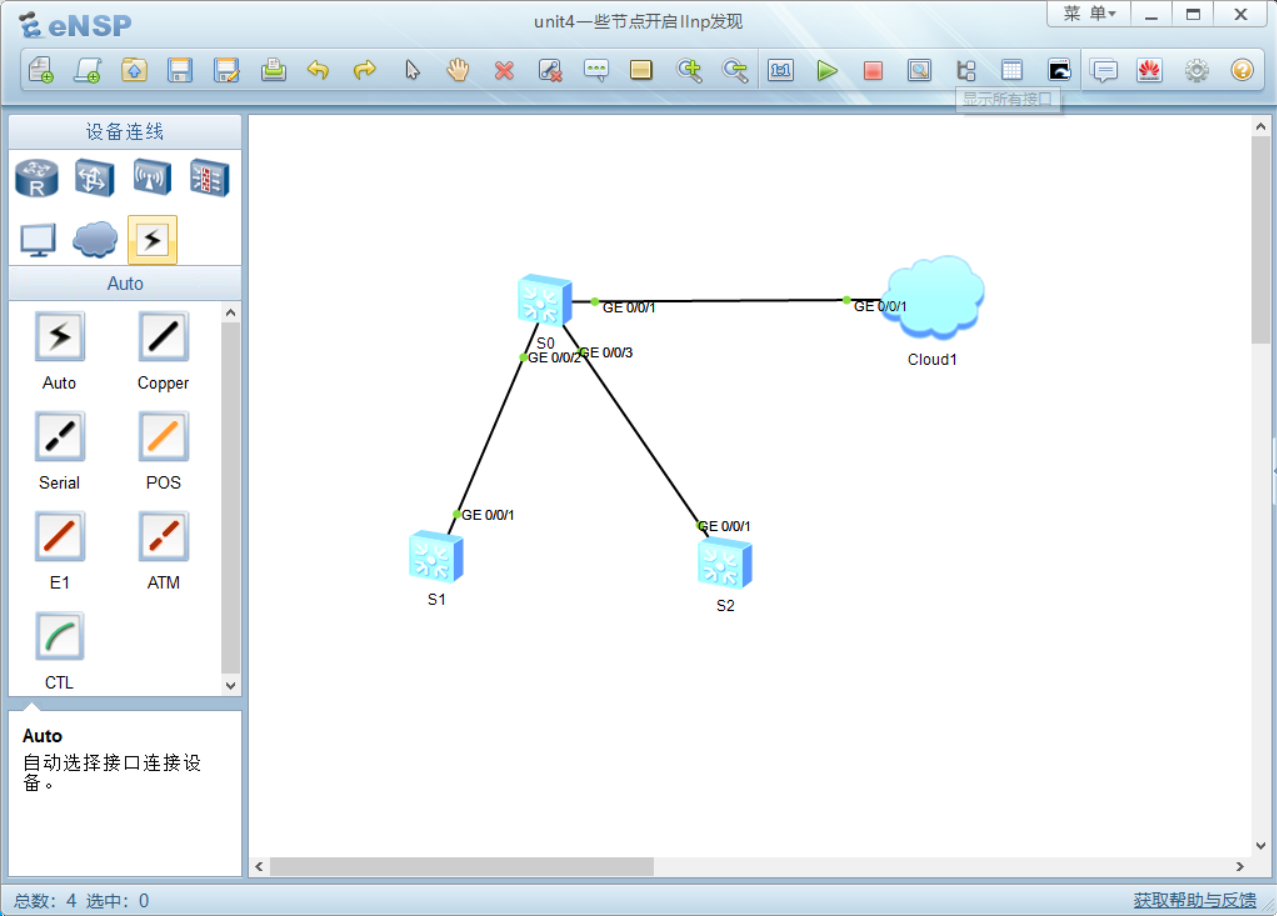Click the canvas horizontal scrollbar thumb
This screenshot has width=1277, height=916.
pyautogui.click(x=461, y=866)
